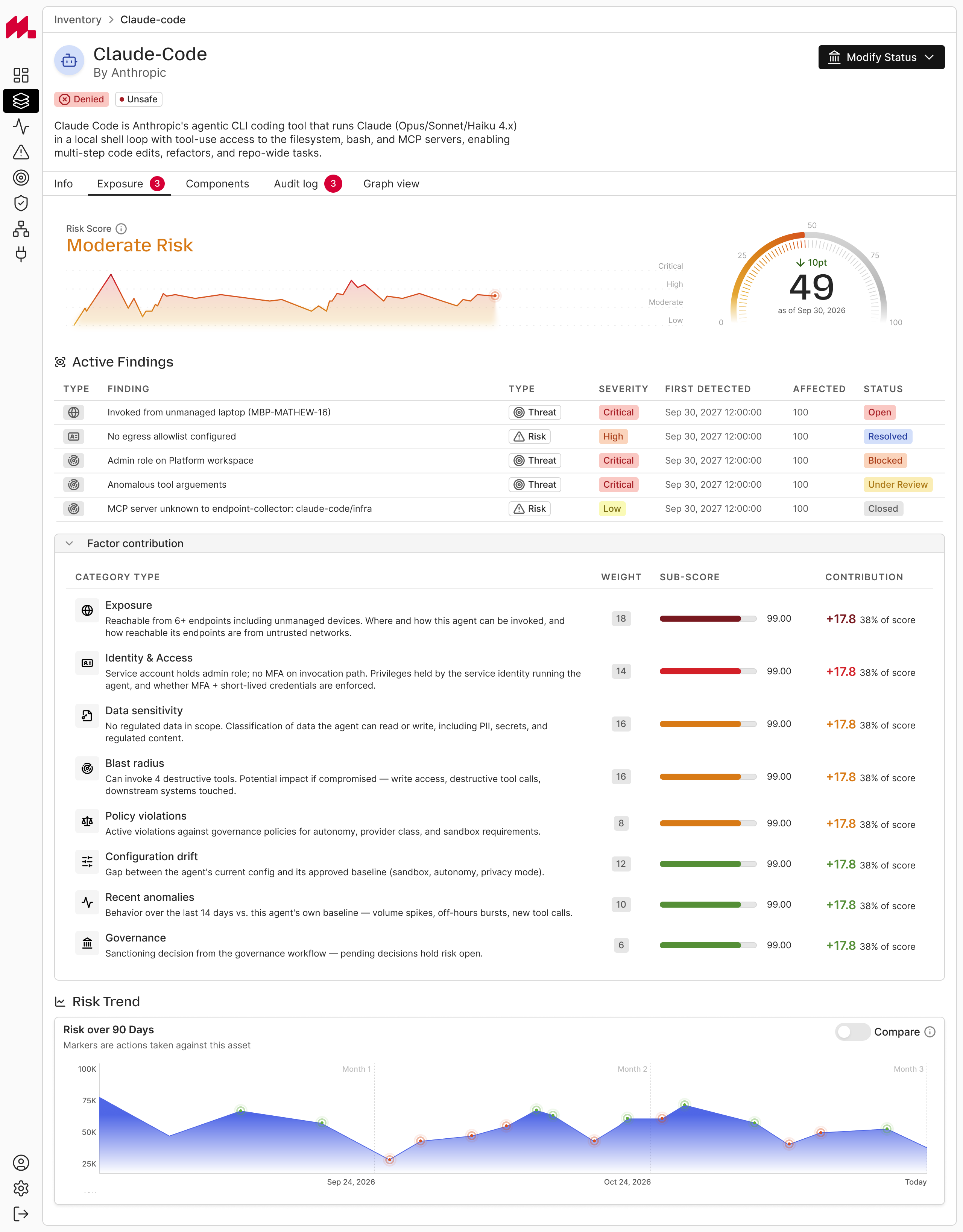Click the Claude-code breadcrumb
This screenshot has height=1232, width=963.
click(x=153, y=20)
